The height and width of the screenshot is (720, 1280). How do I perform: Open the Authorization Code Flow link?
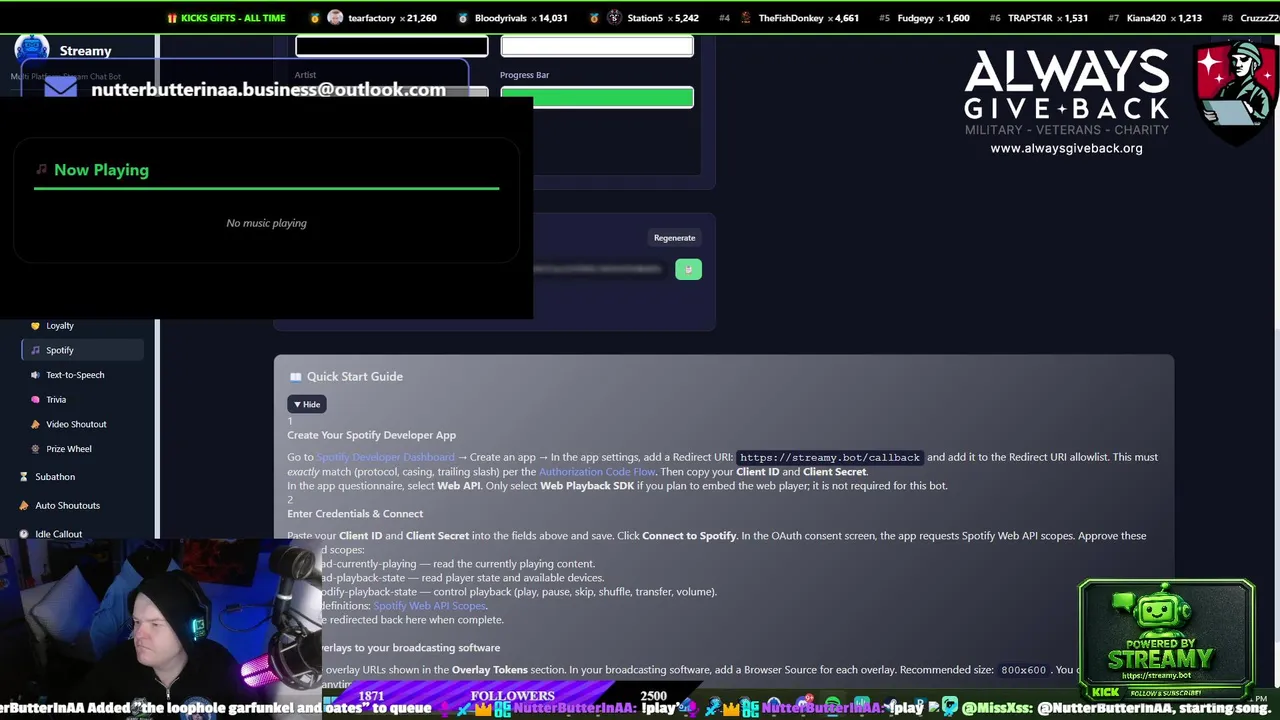point(597,472)
